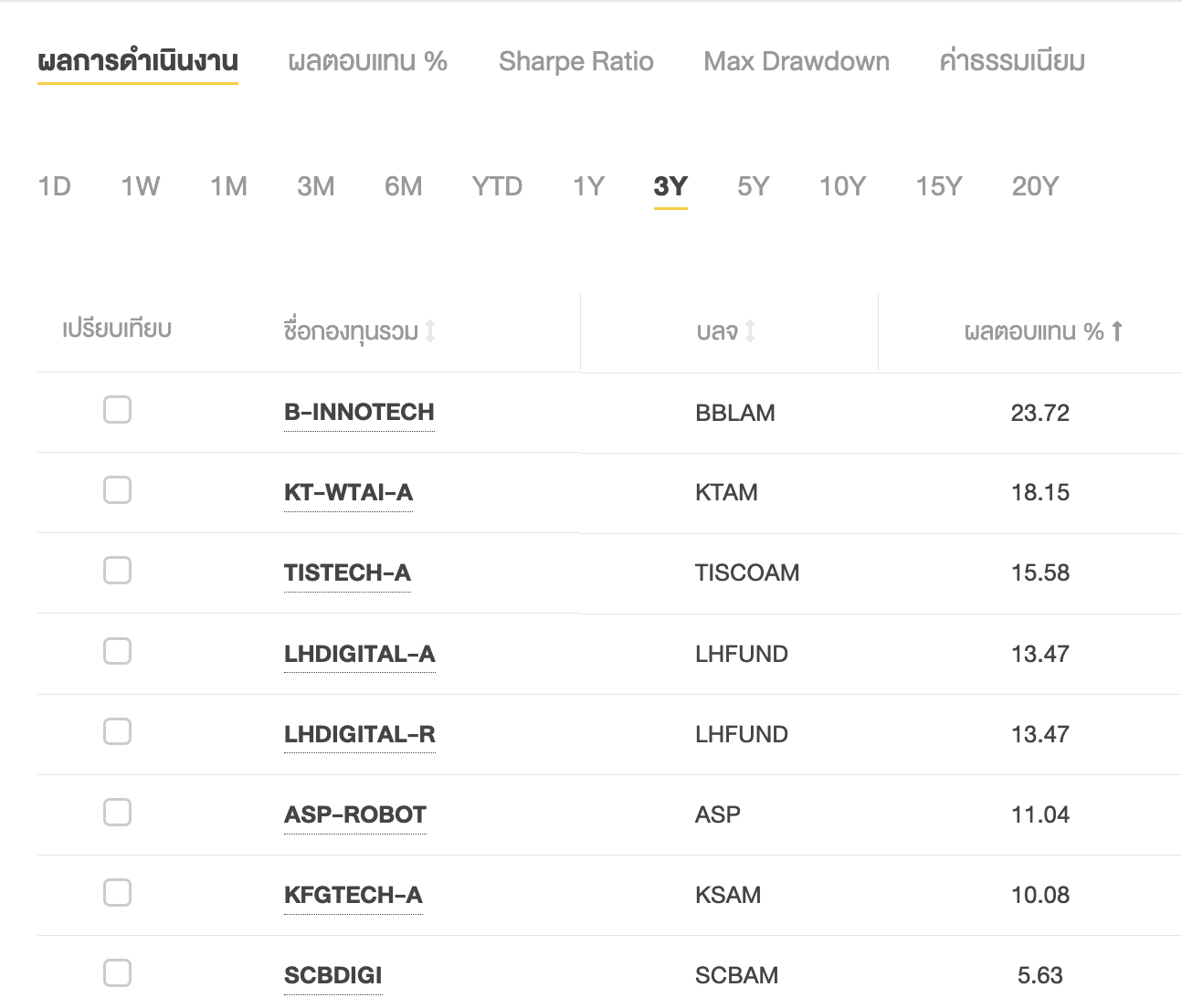Select the KT-WTAI-A compare checkbox

[x=117, y=490]
